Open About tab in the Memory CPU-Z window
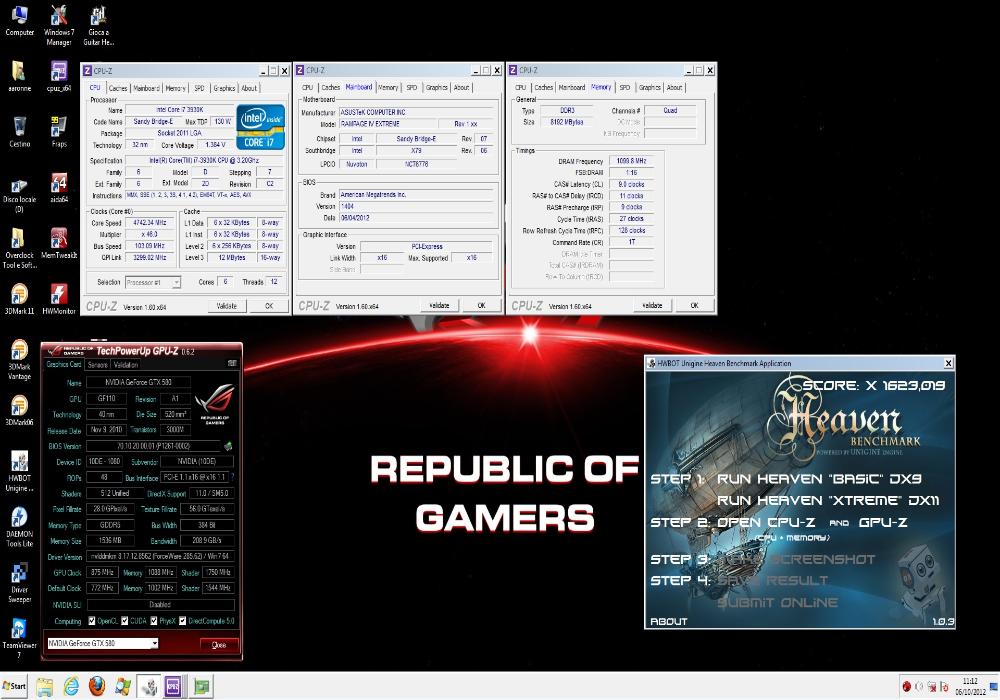 pos(674,87)
